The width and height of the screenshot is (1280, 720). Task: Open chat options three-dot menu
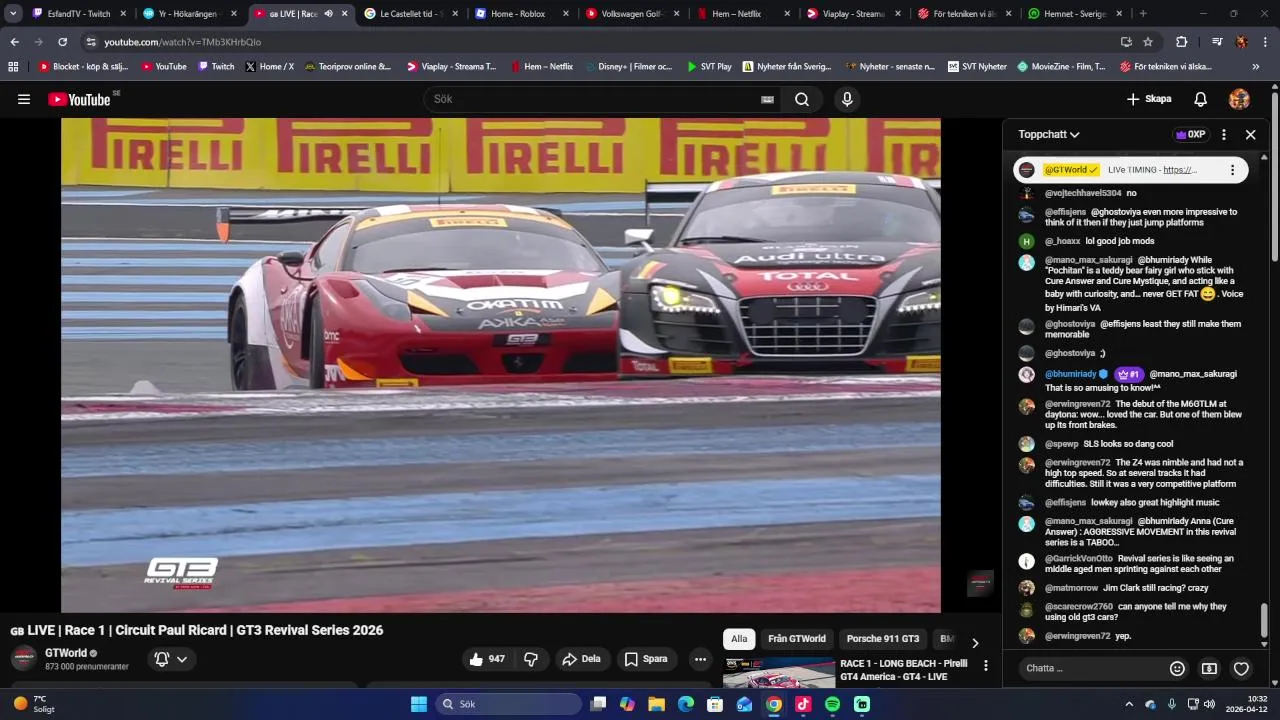click(x=1223, y=134)
